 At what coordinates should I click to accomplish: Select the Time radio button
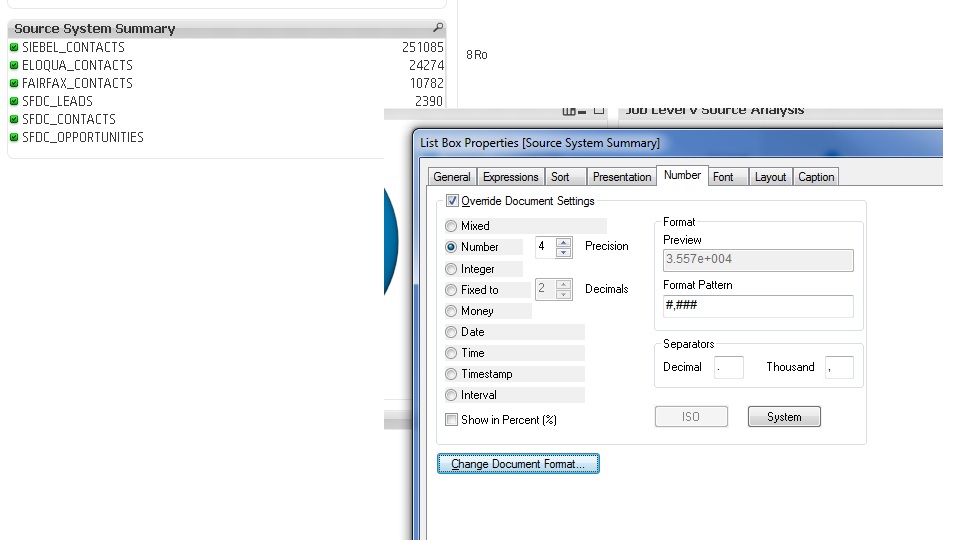pyautogui.click(x=451, y=353)
